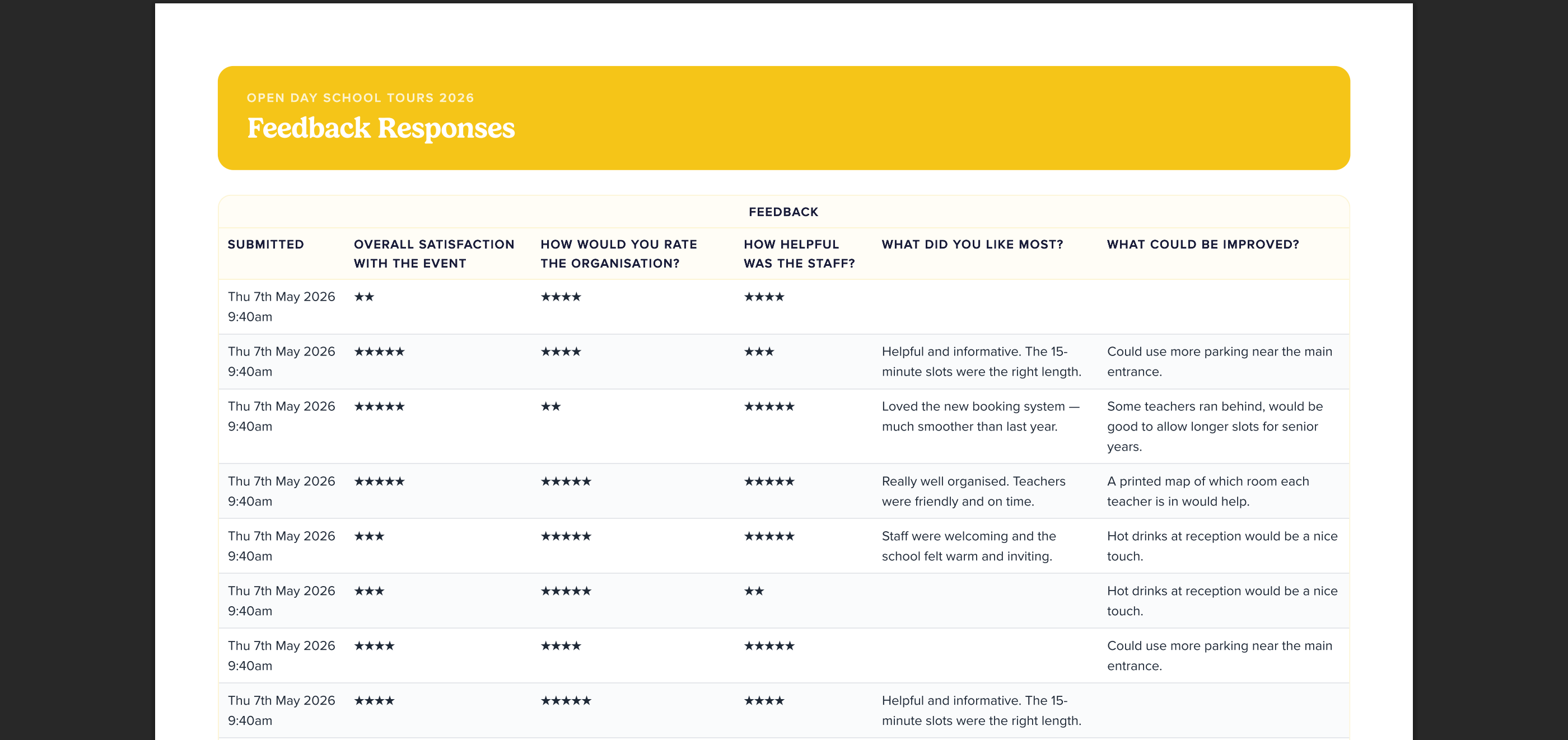Click the 'Feedback Responses' page heading
Screen dimensions: 1568x740
(x=380, y=128)
